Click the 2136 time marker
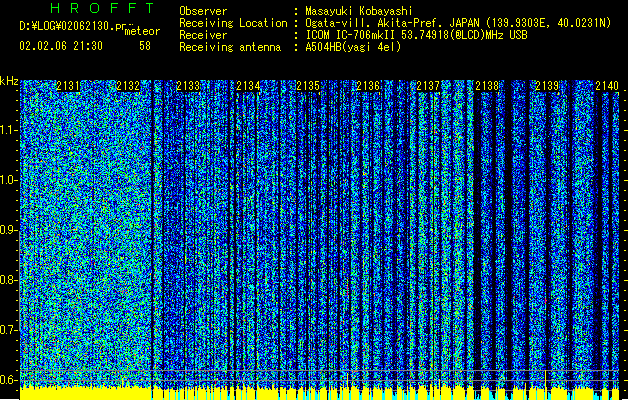Viewport: 629px width, 400px height. coord(368,86)
